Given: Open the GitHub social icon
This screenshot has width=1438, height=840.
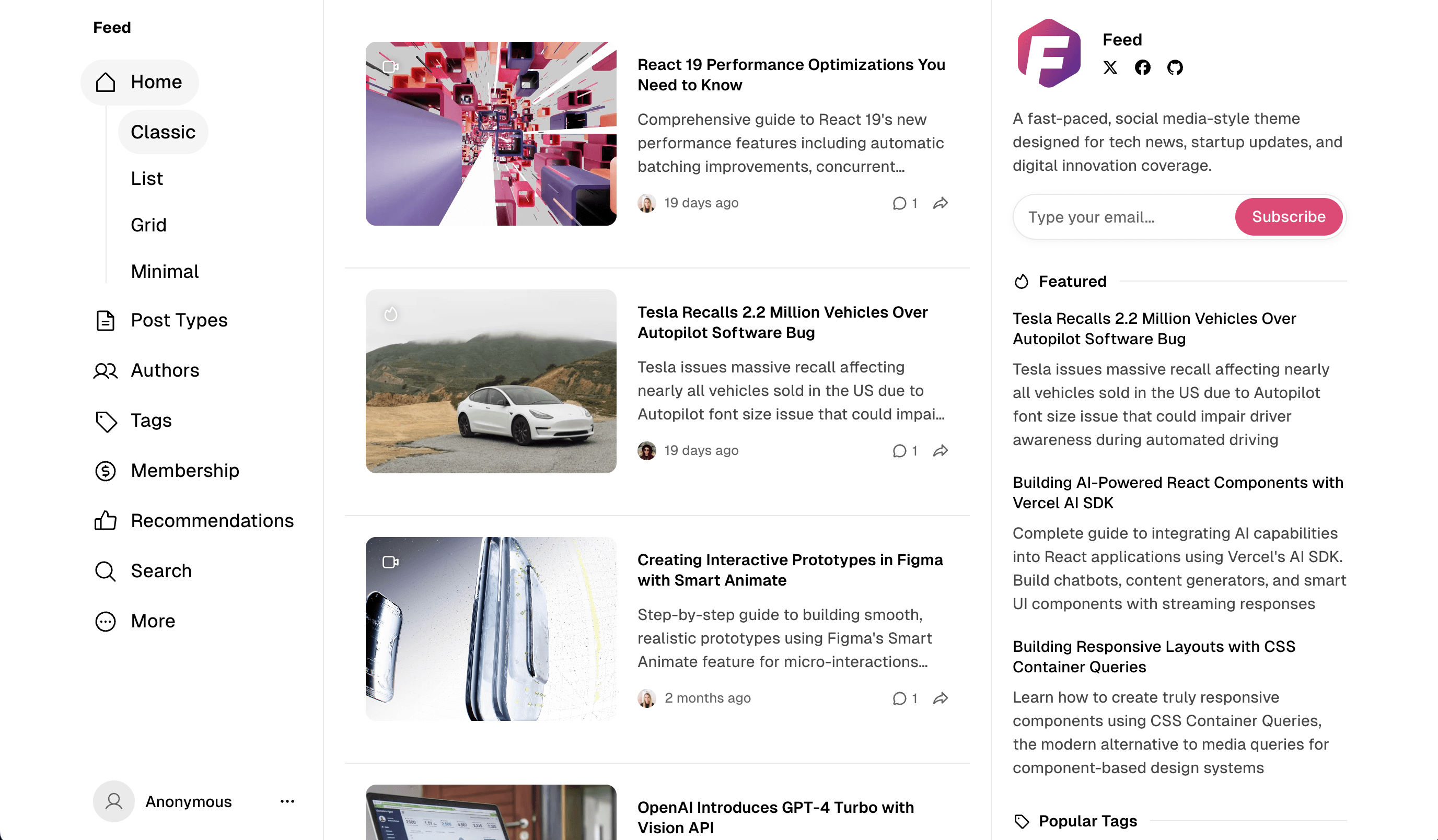Looking at the screenshot, I should click(1175, 67).
